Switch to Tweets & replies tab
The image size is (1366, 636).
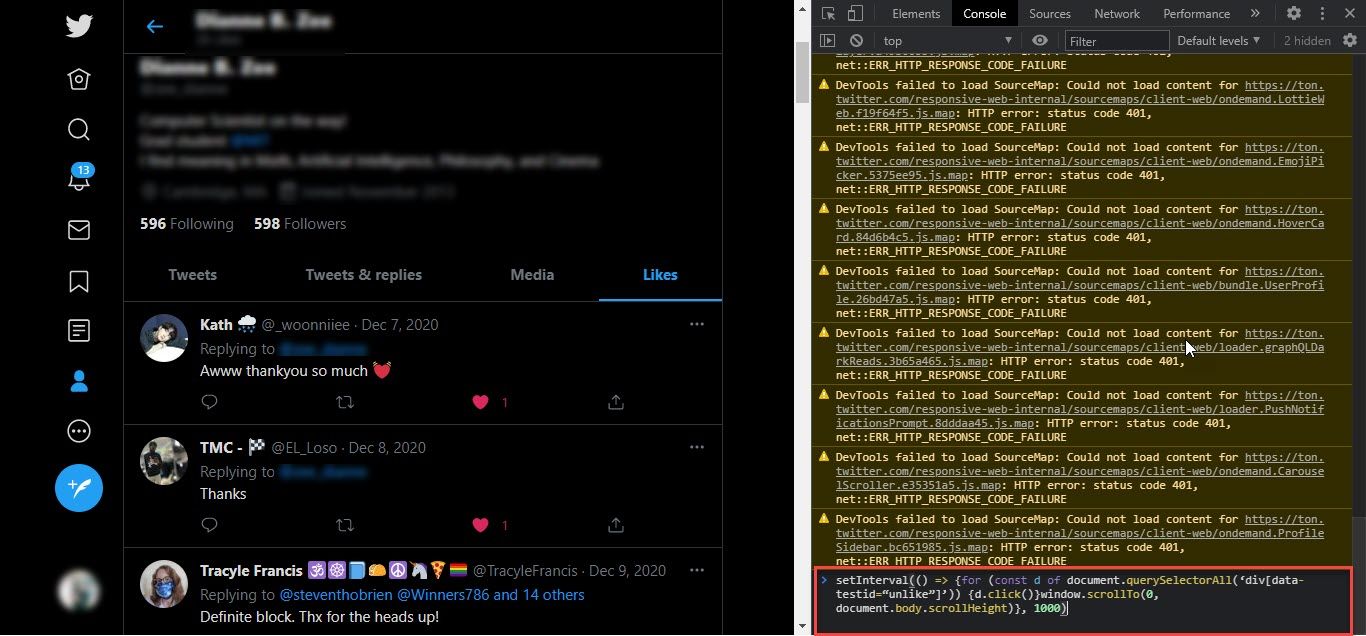tap(364, 275)
